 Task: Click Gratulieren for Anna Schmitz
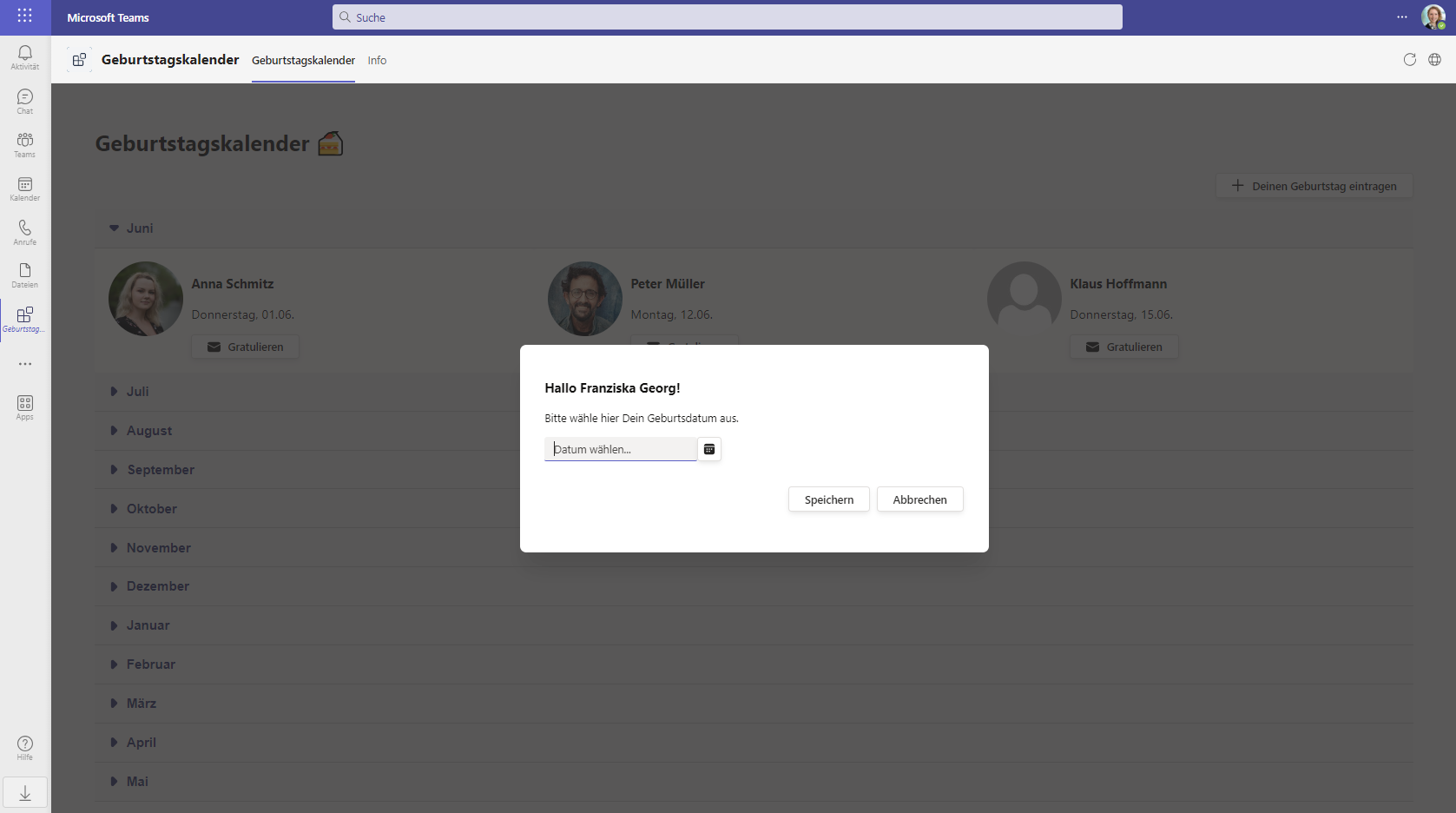point(246,347)
